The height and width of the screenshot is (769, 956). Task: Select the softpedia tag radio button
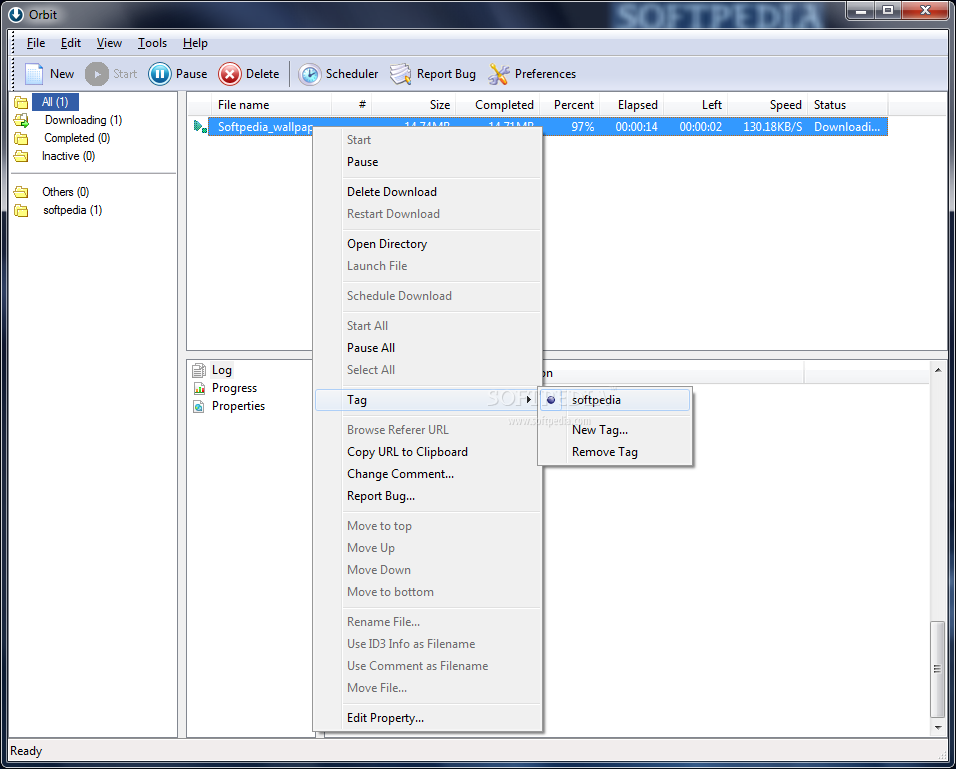[551, 399]
